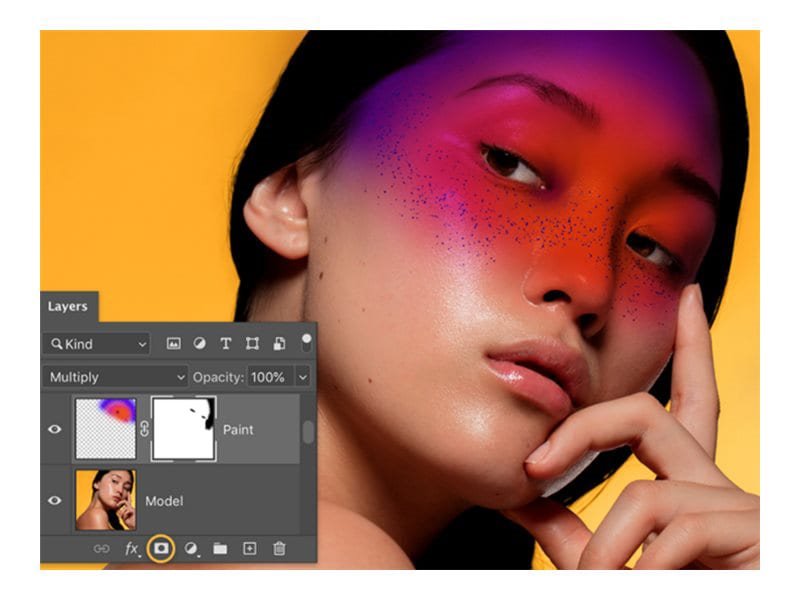This screenshot has width=800, height=600.
Task: Expand the Opacity slider dropdown arrow
Action: coord(302,377)
